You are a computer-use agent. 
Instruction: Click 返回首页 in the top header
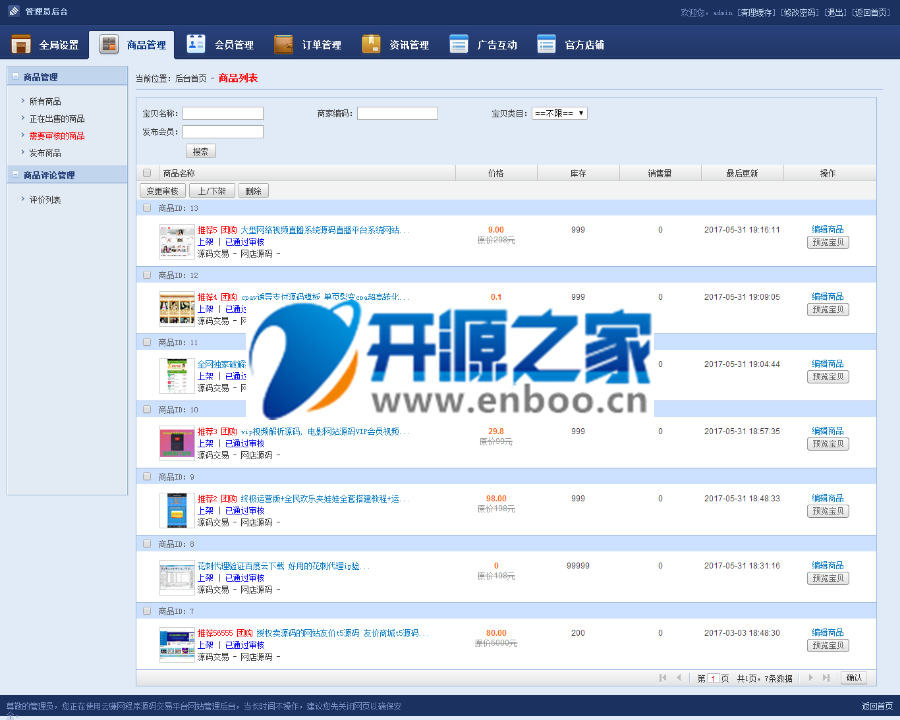(x=871, y=12)
